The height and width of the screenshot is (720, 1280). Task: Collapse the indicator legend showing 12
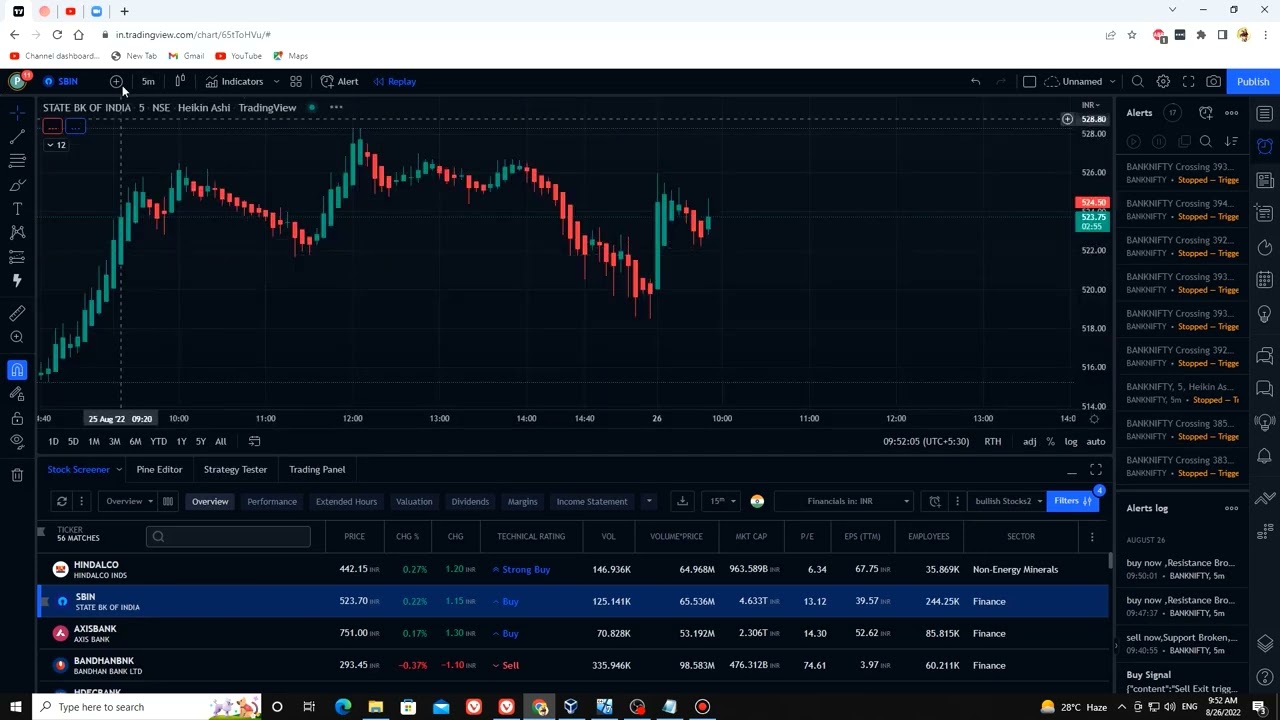[55, 145]
